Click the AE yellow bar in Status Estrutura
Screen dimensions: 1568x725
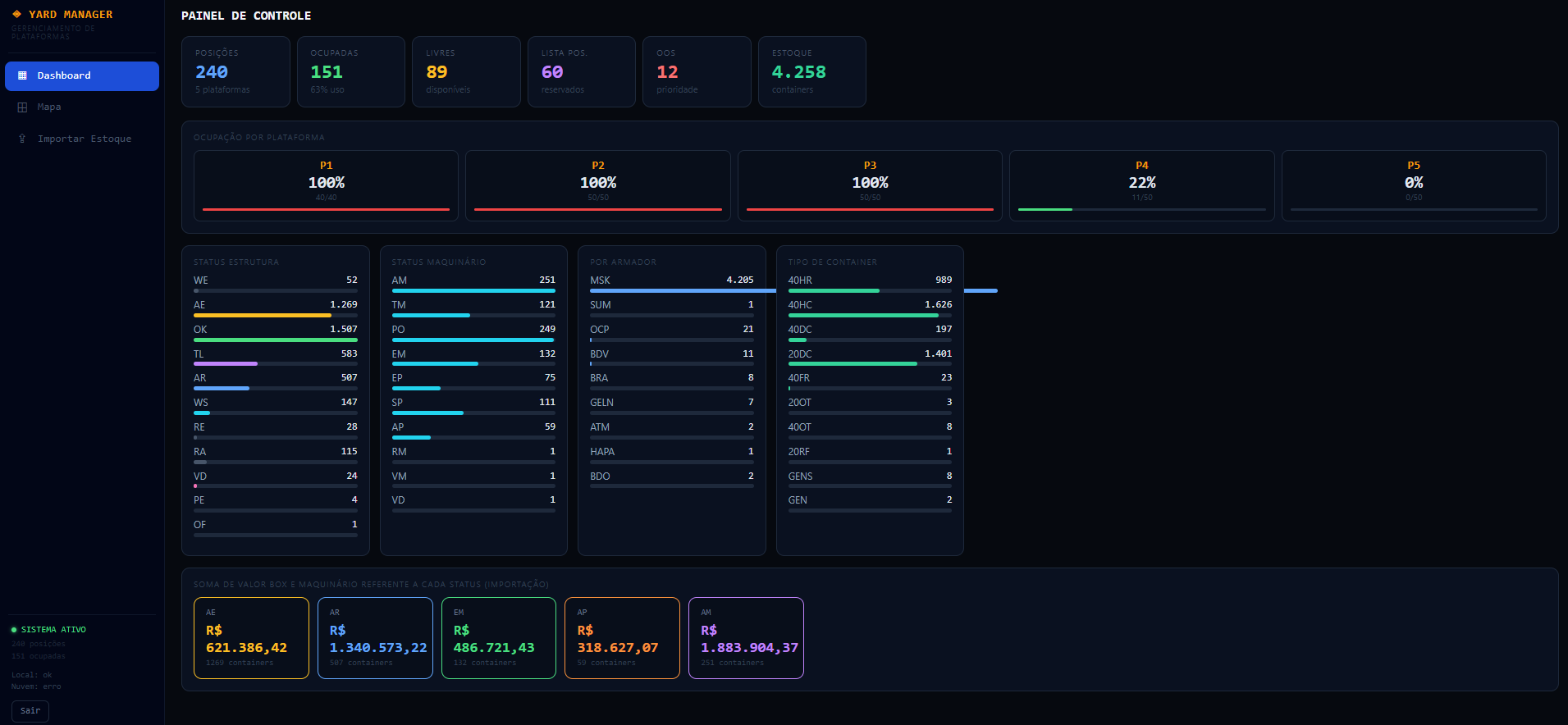pyautogui.click(x=262, y=315)
